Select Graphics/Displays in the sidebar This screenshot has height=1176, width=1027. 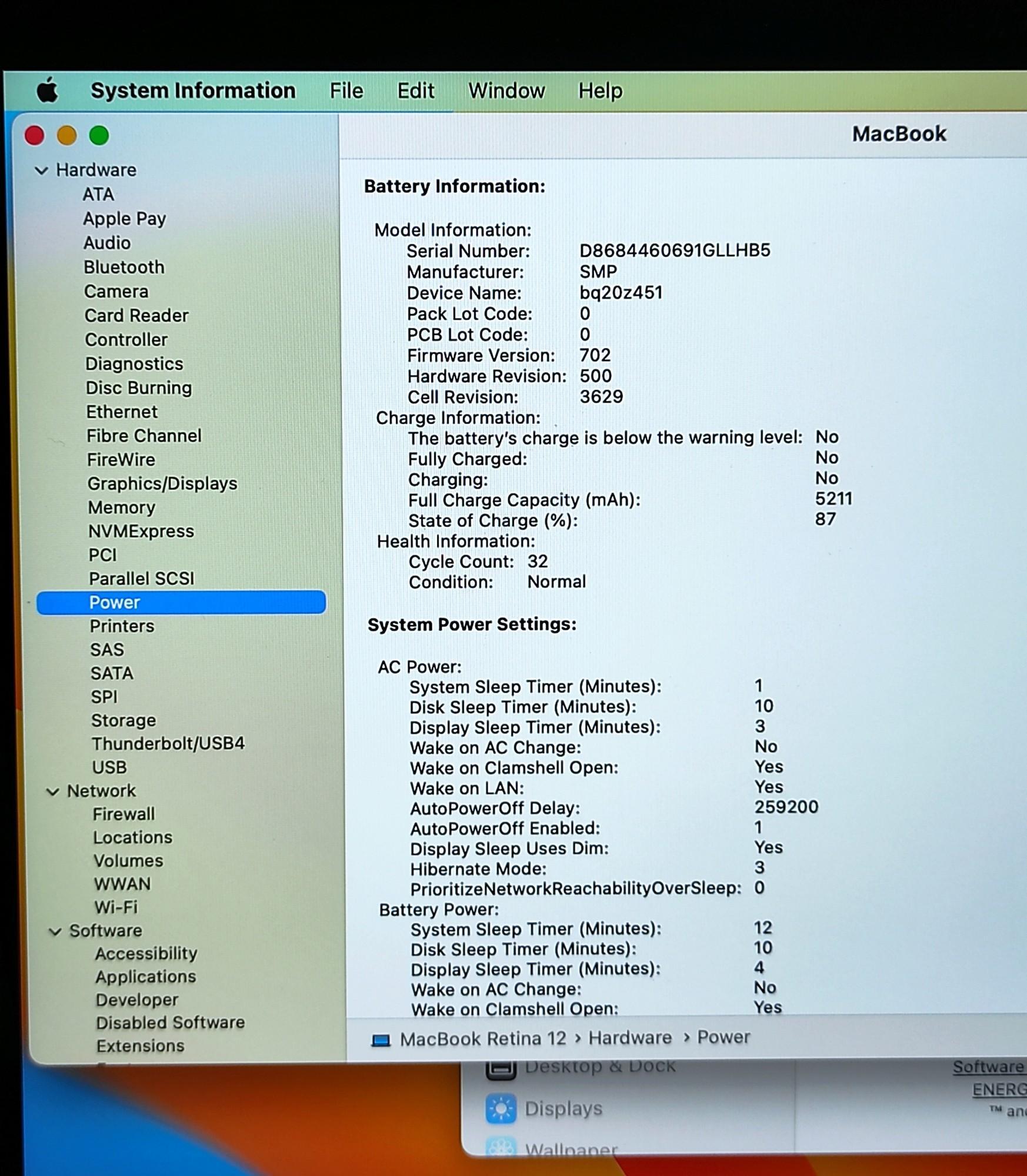162,484
